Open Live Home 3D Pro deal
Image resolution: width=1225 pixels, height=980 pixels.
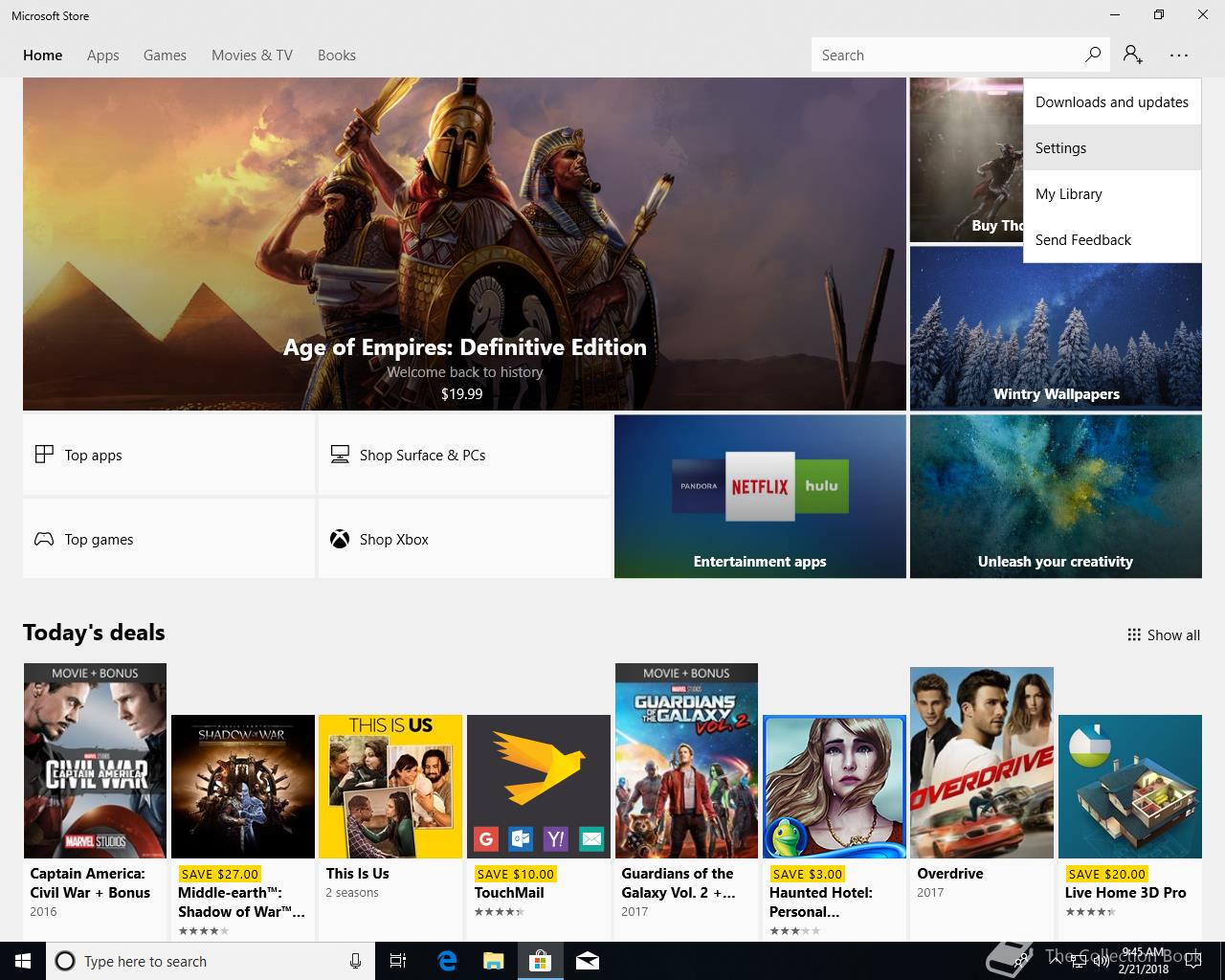pyautogui.click(x=1130, y=787)
